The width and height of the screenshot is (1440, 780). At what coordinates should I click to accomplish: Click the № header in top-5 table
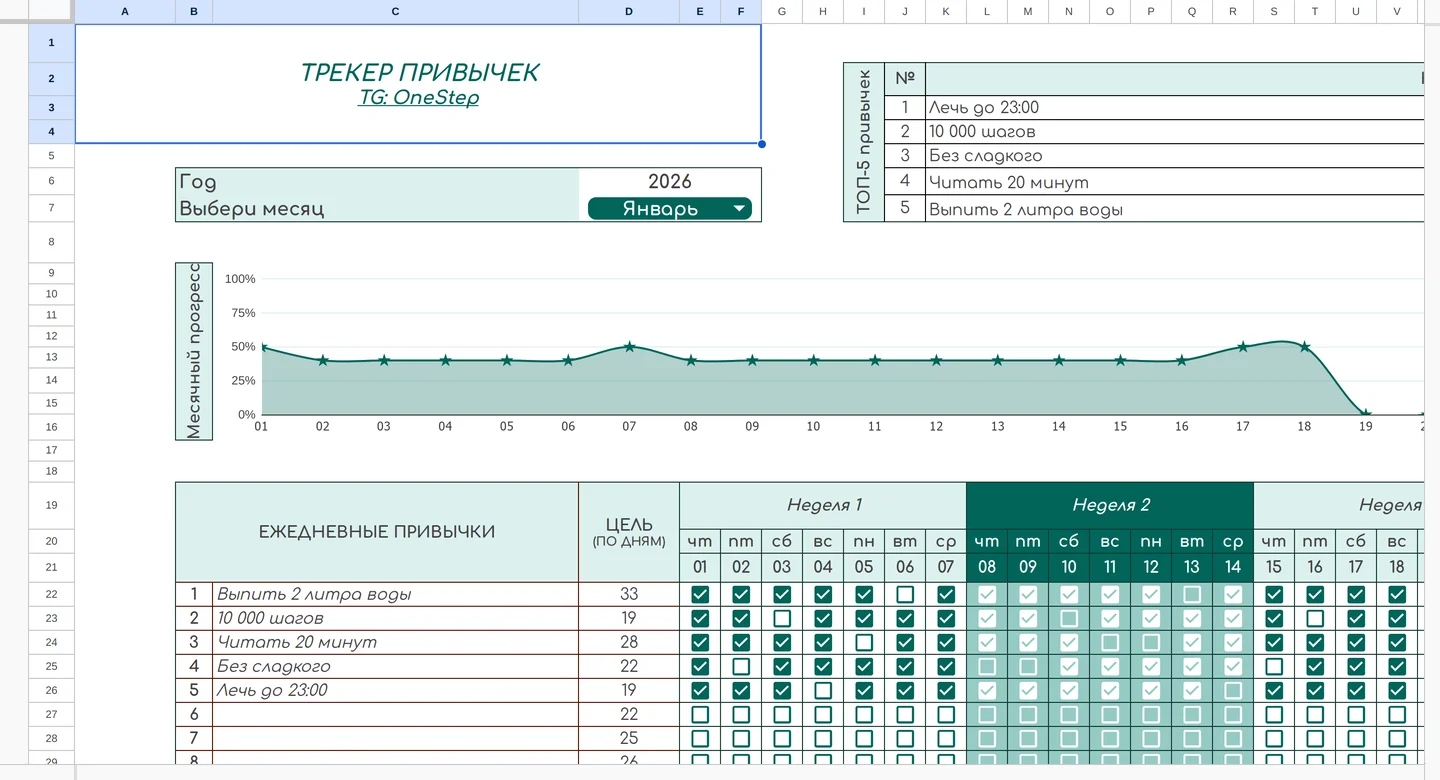905,79
